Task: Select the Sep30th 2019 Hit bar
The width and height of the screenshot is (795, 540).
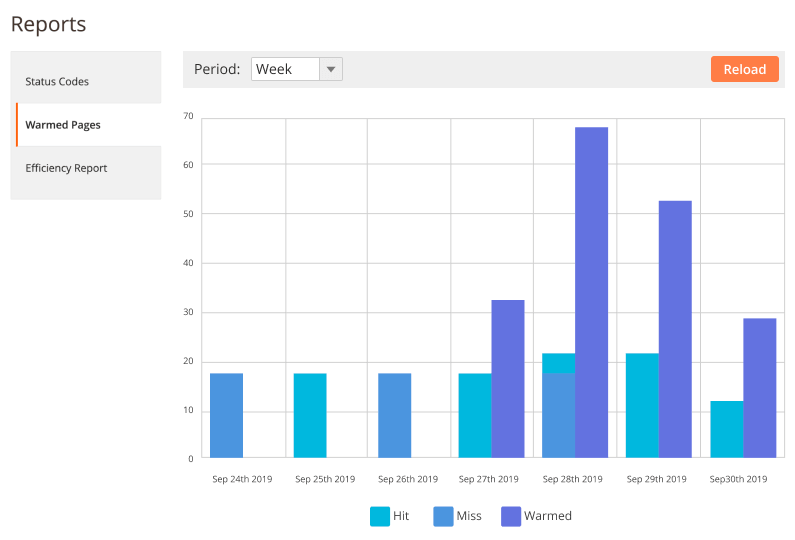Action: pos(726,430)
